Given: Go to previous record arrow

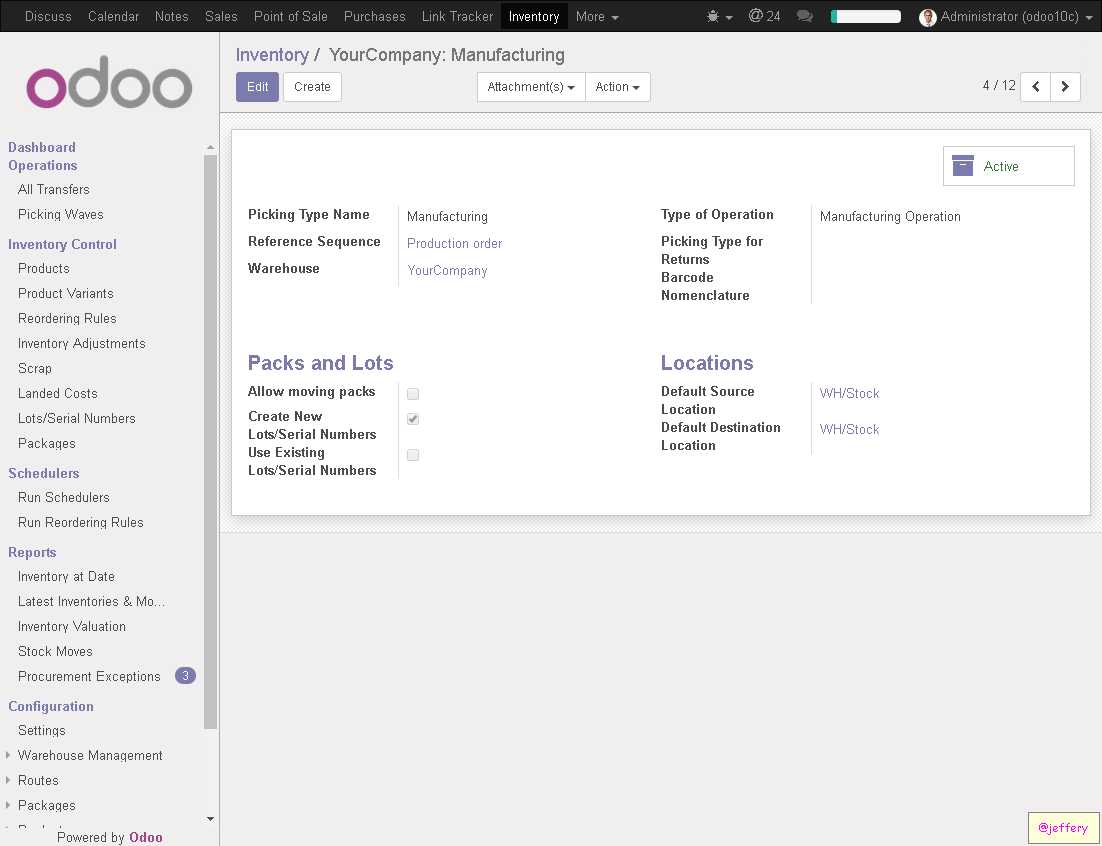Looking at the screenshot, I should tap(1035, 86).
